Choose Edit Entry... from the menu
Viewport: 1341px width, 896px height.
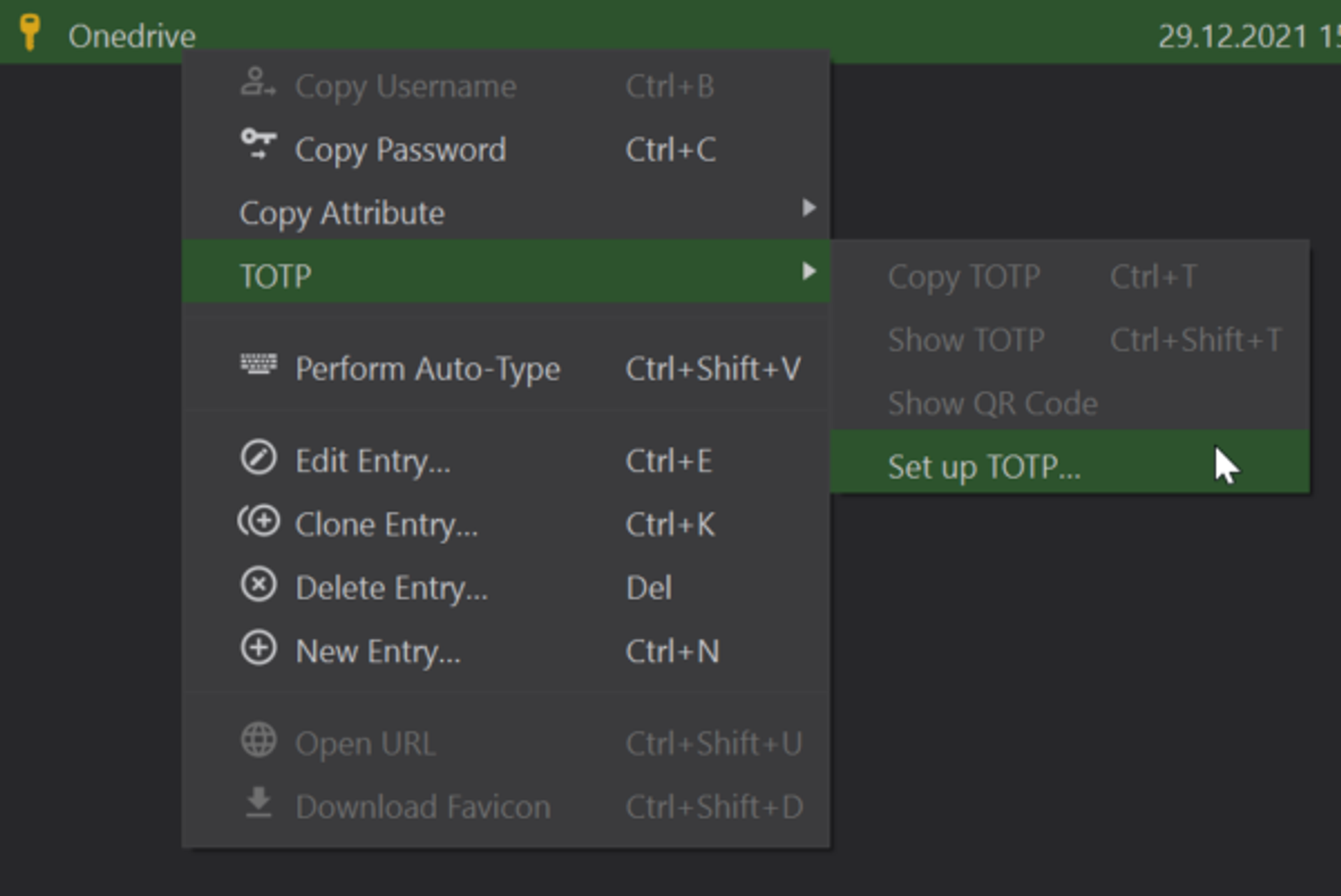pyautogui.click(x=506, y=461)
